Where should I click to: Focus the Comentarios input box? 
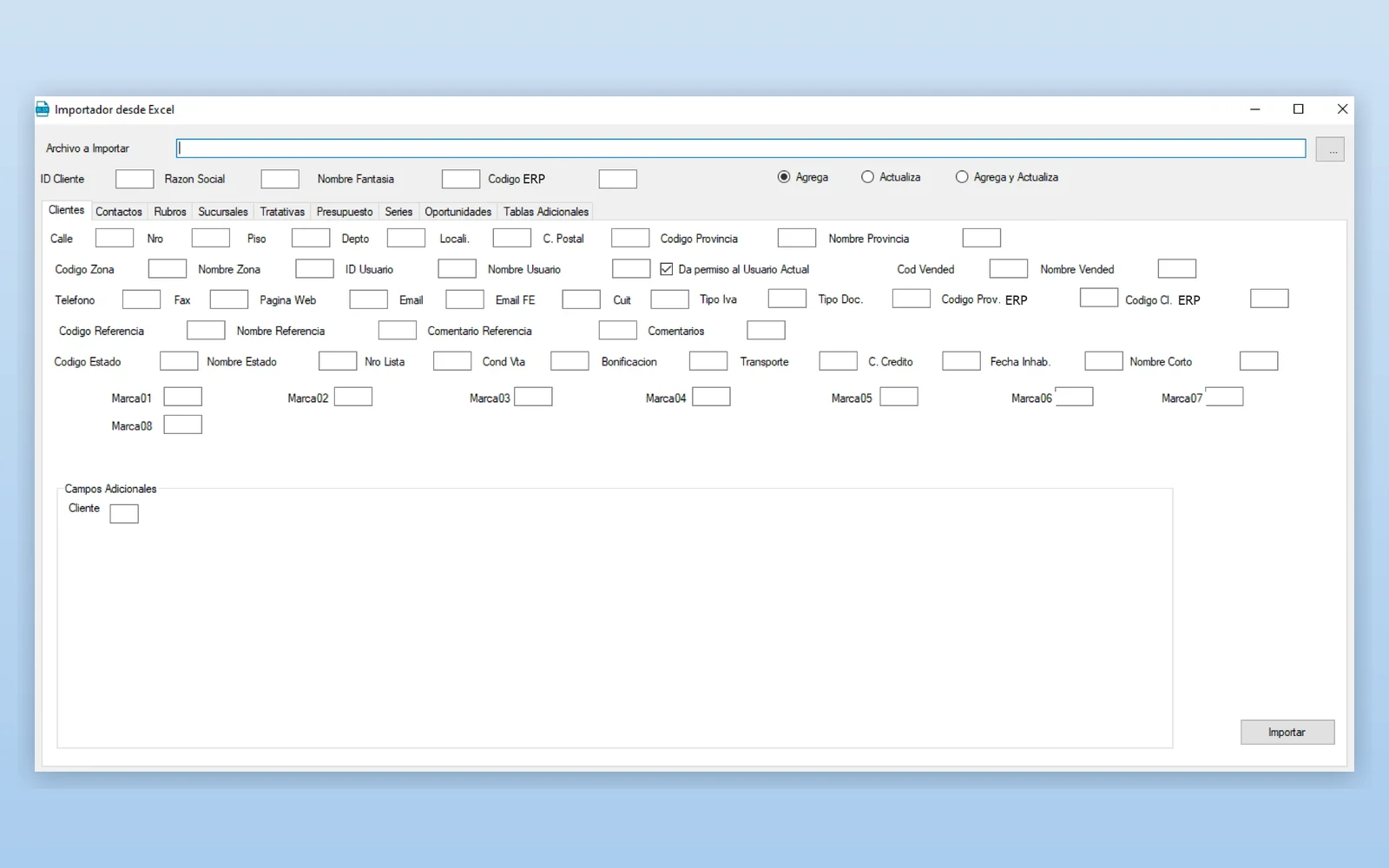coord(766,331)
